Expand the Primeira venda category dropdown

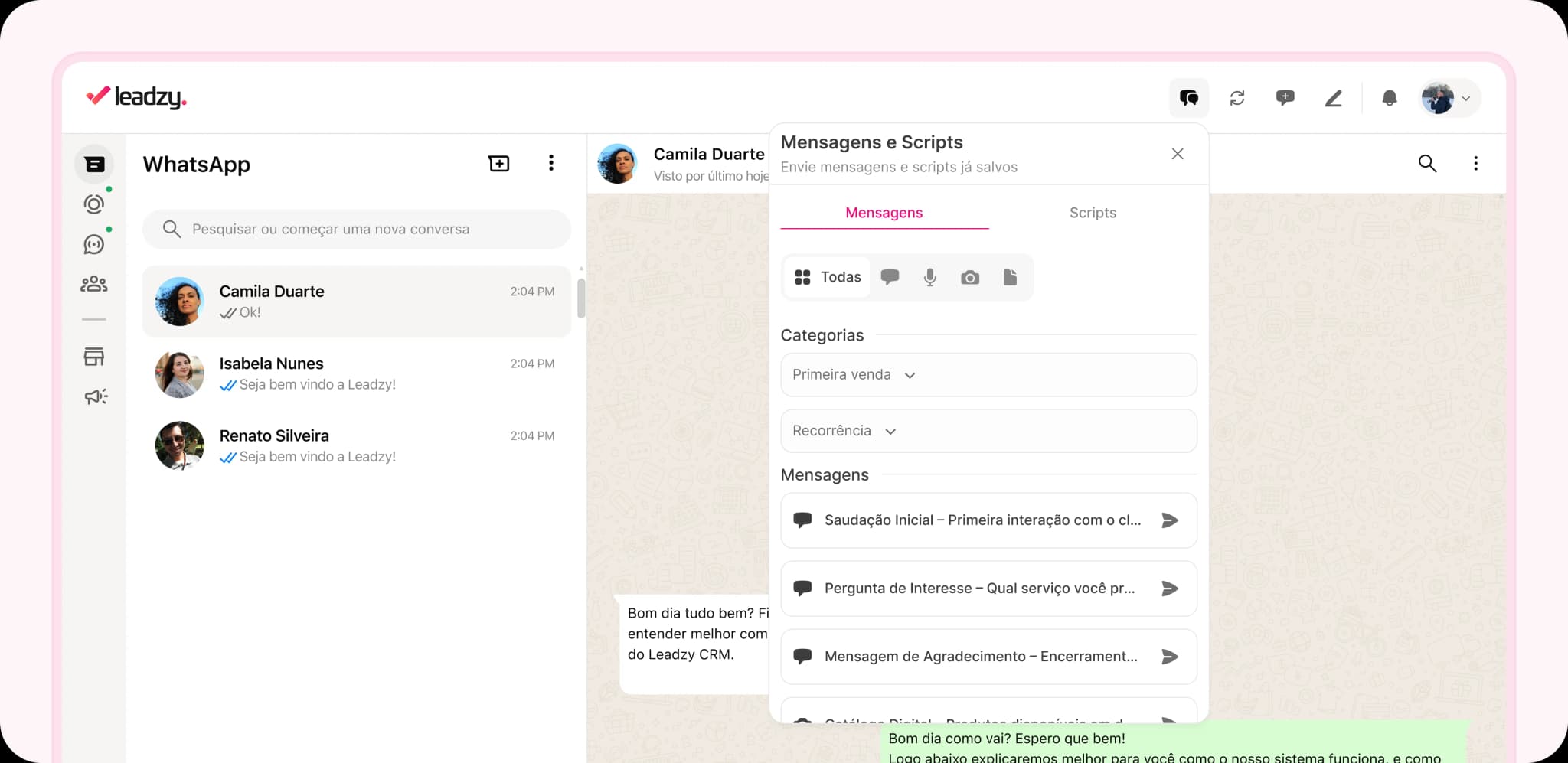pyautogui.click(x=910, y=375)
